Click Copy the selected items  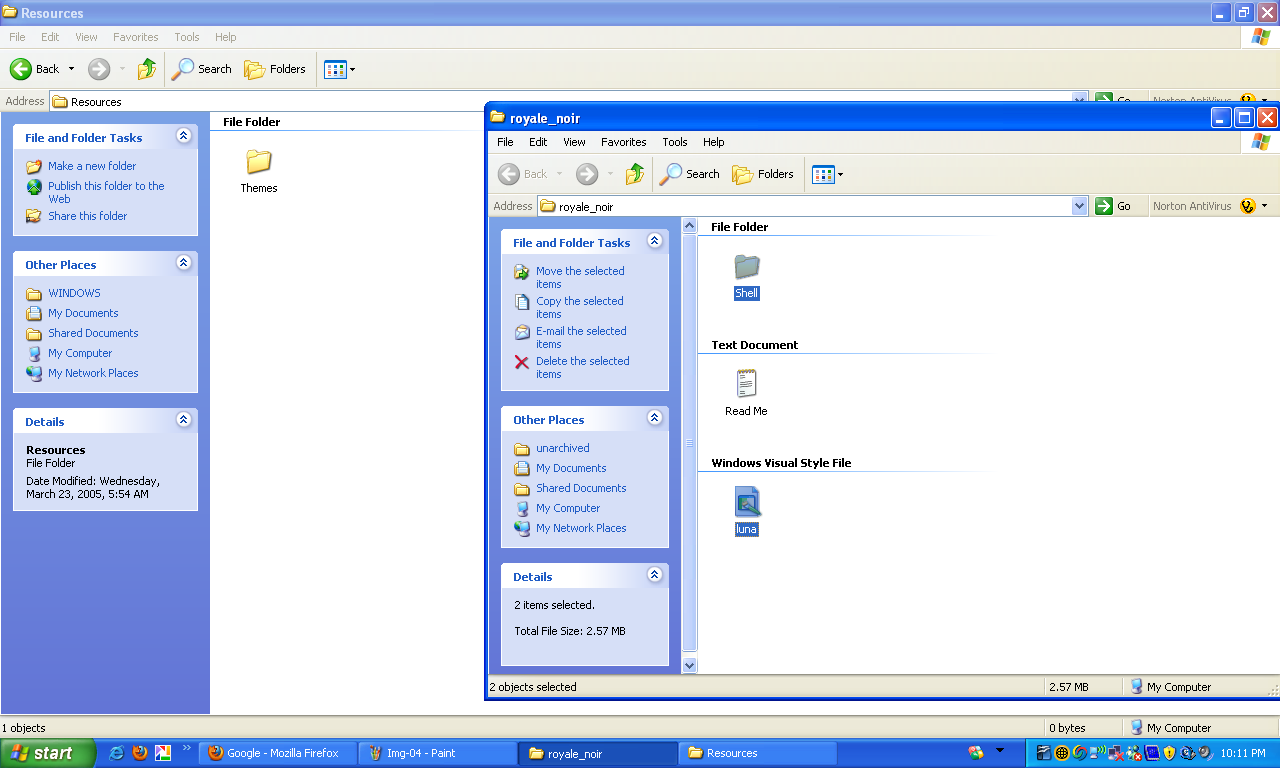point(580,307)
